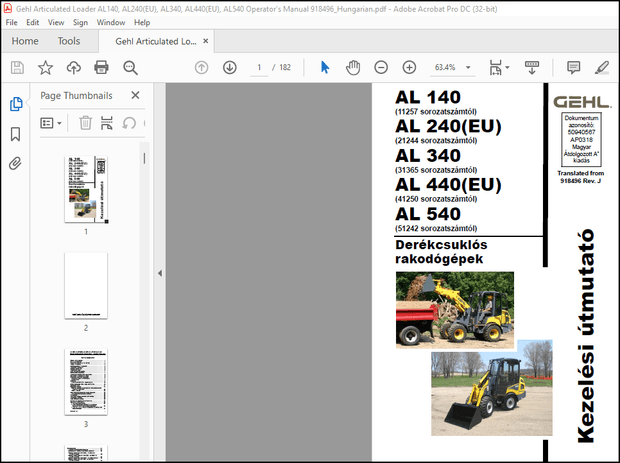The width and height of the screenshot is (620, 463).
Task: Click the Kezelési útmutató vertical title
Action: tap(586, 336)
